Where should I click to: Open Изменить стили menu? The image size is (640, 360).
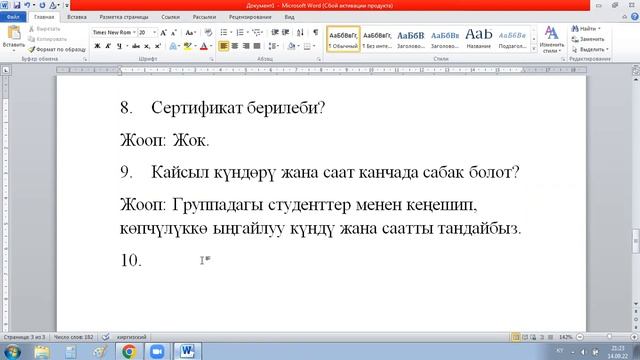point(551,40)
